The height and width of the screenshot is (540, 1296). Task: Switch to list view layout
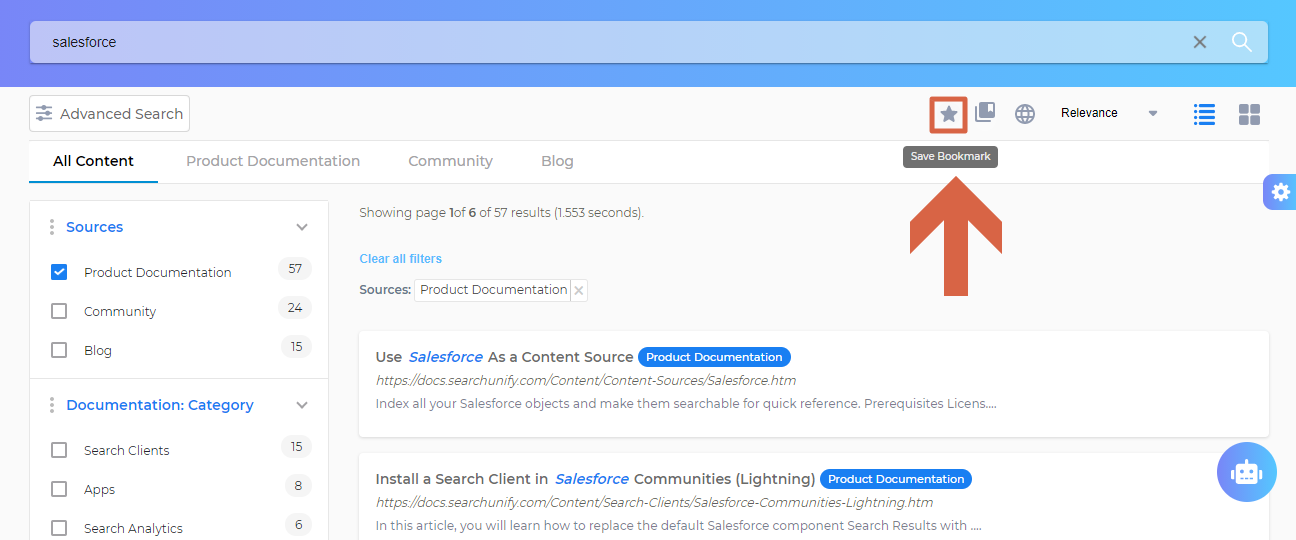click(1204, 114)
